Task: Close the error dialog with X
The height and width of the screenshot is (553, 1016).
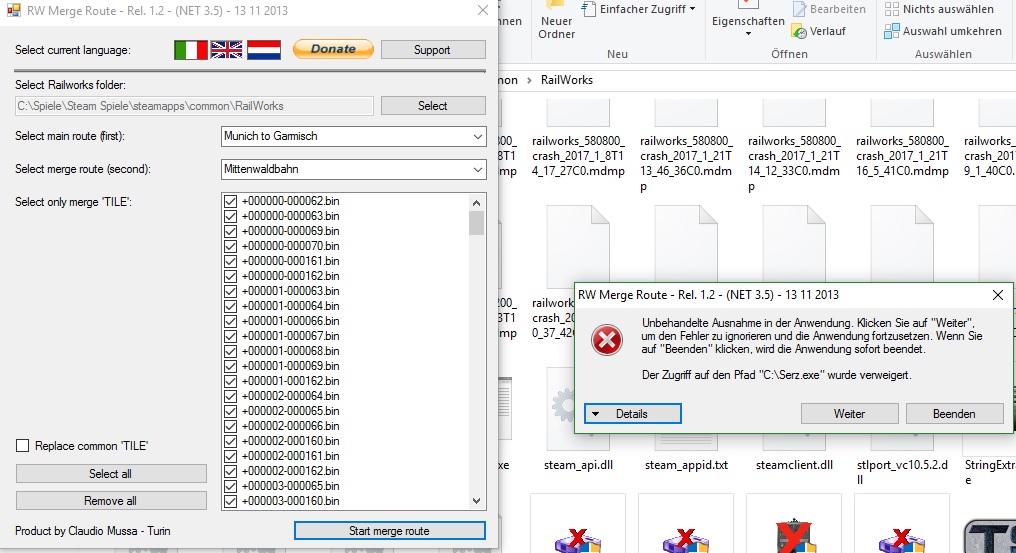Action: pyautogui.click(x=998, y=295)
